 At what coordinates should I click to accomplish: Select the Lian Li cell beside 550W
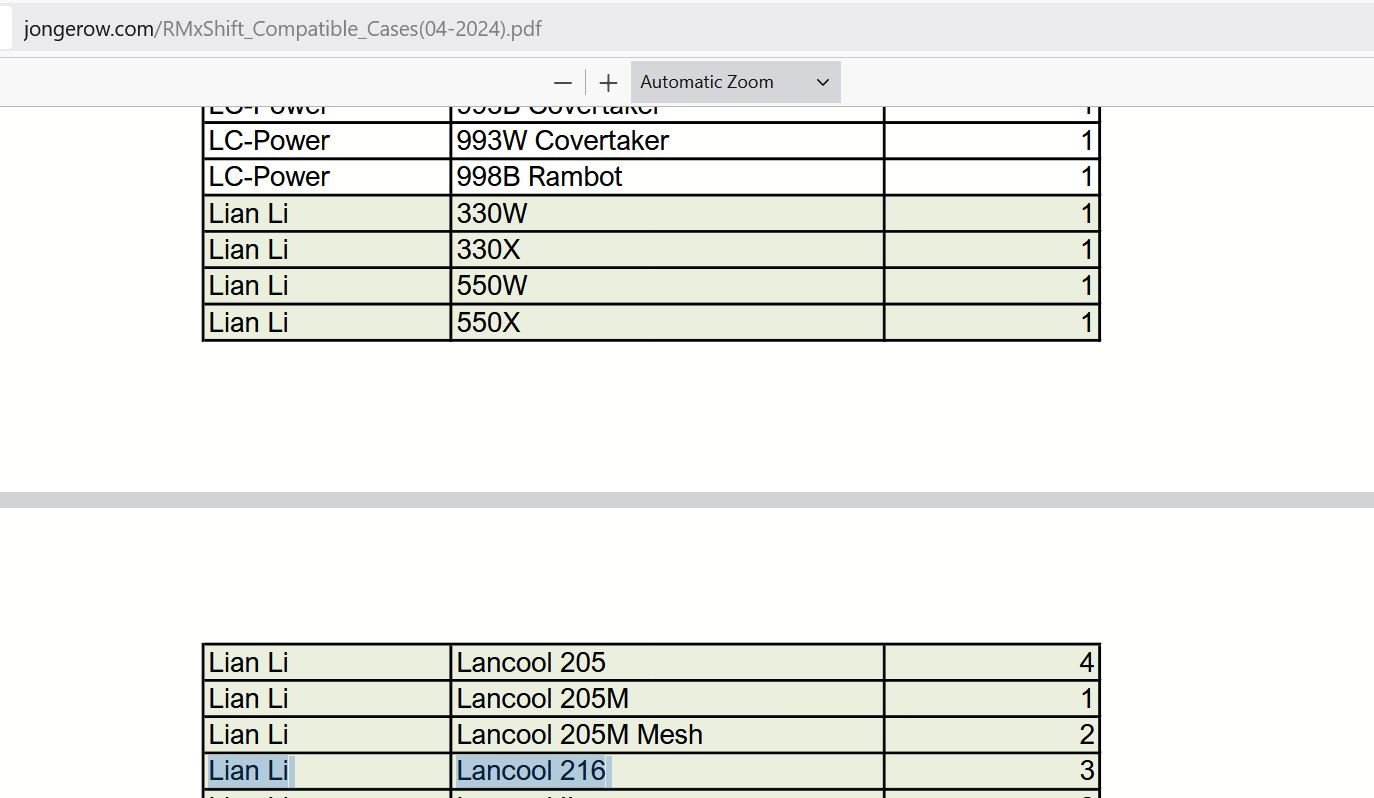pos(327,286)
